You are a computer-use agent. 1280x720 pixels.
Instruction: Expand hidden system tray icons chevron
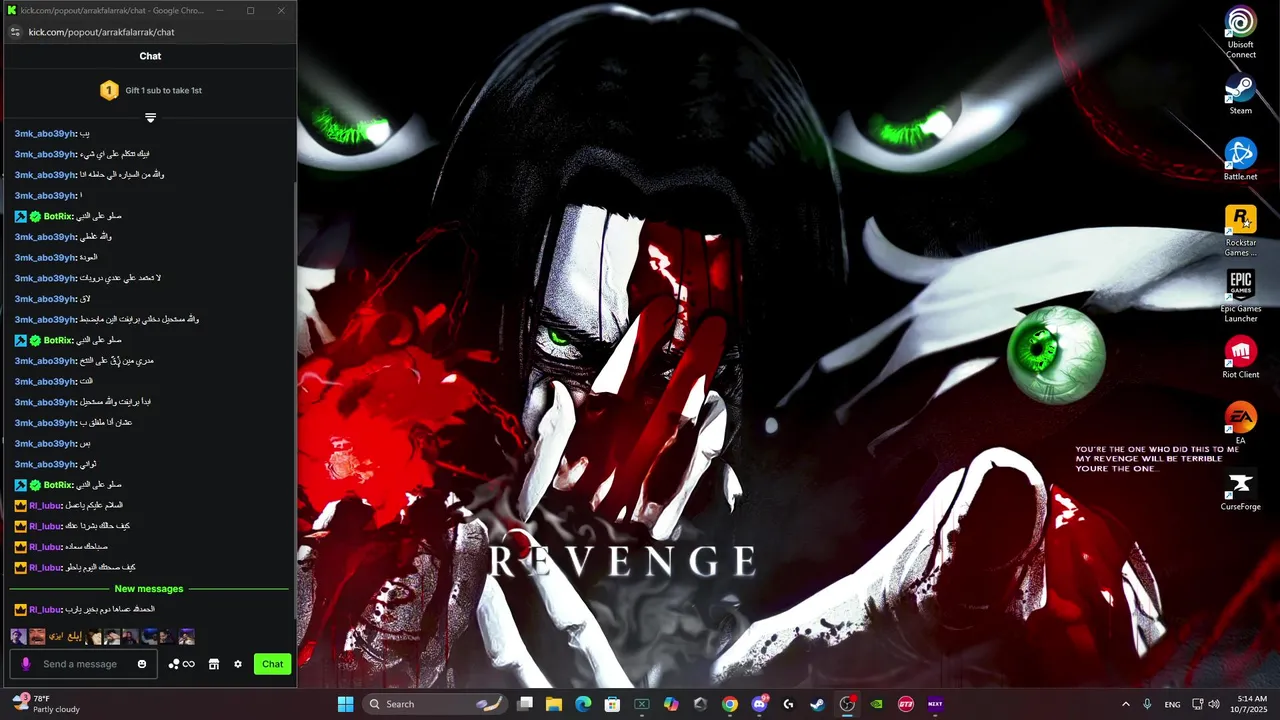(1125, 704)
